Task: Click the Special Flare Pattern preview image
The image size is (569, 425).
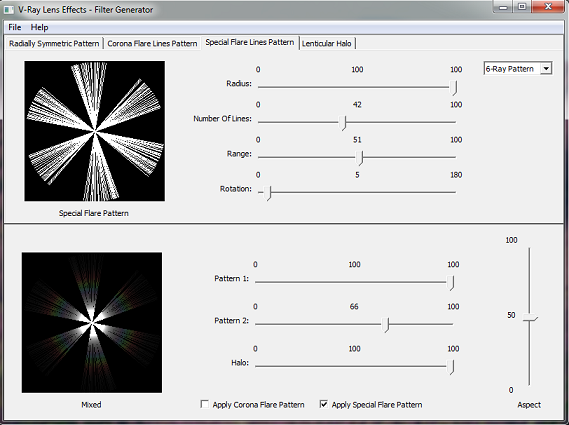Action: coord(94,131)
